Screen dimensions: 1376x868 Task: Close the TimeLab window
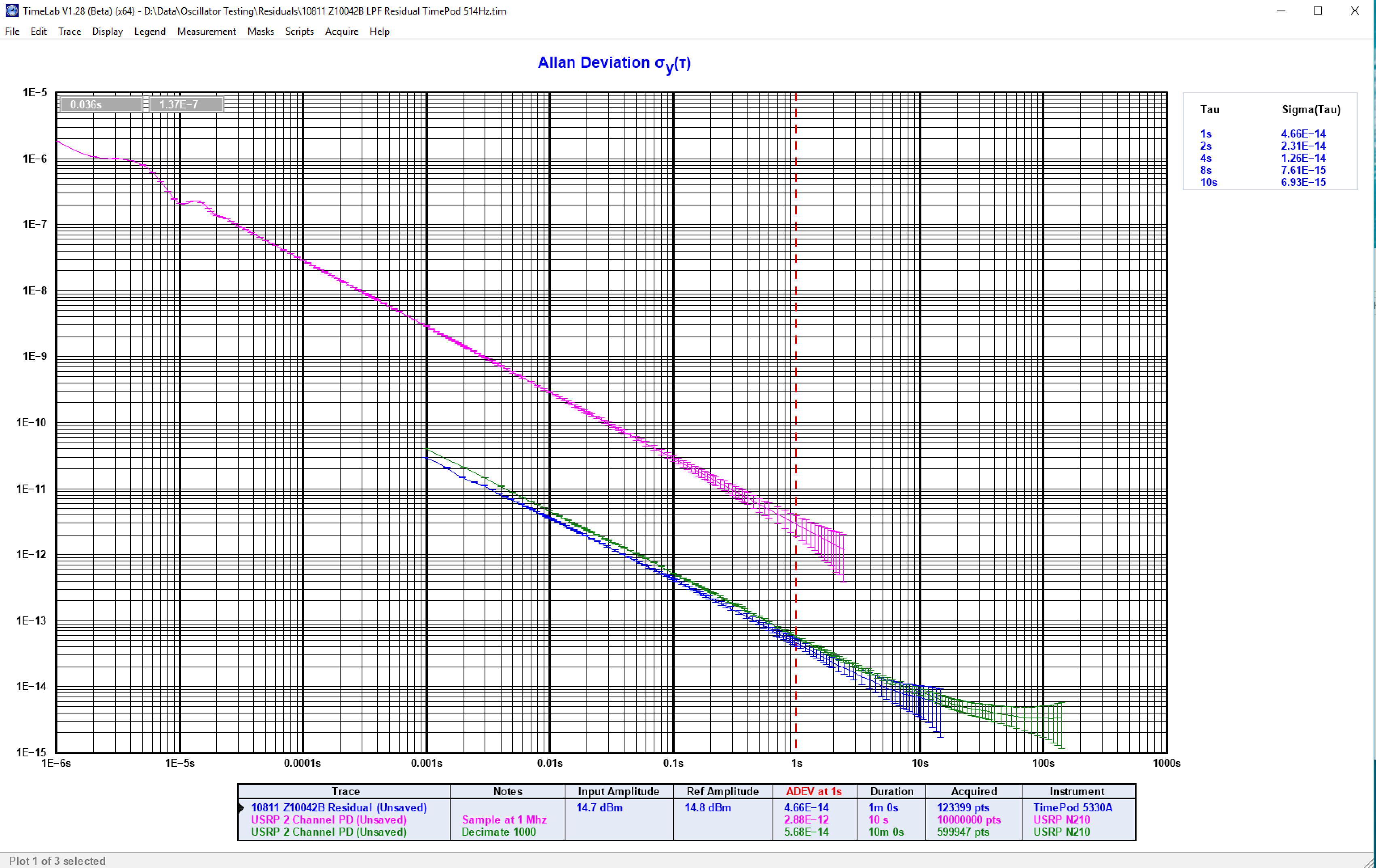click(1355, 11)
